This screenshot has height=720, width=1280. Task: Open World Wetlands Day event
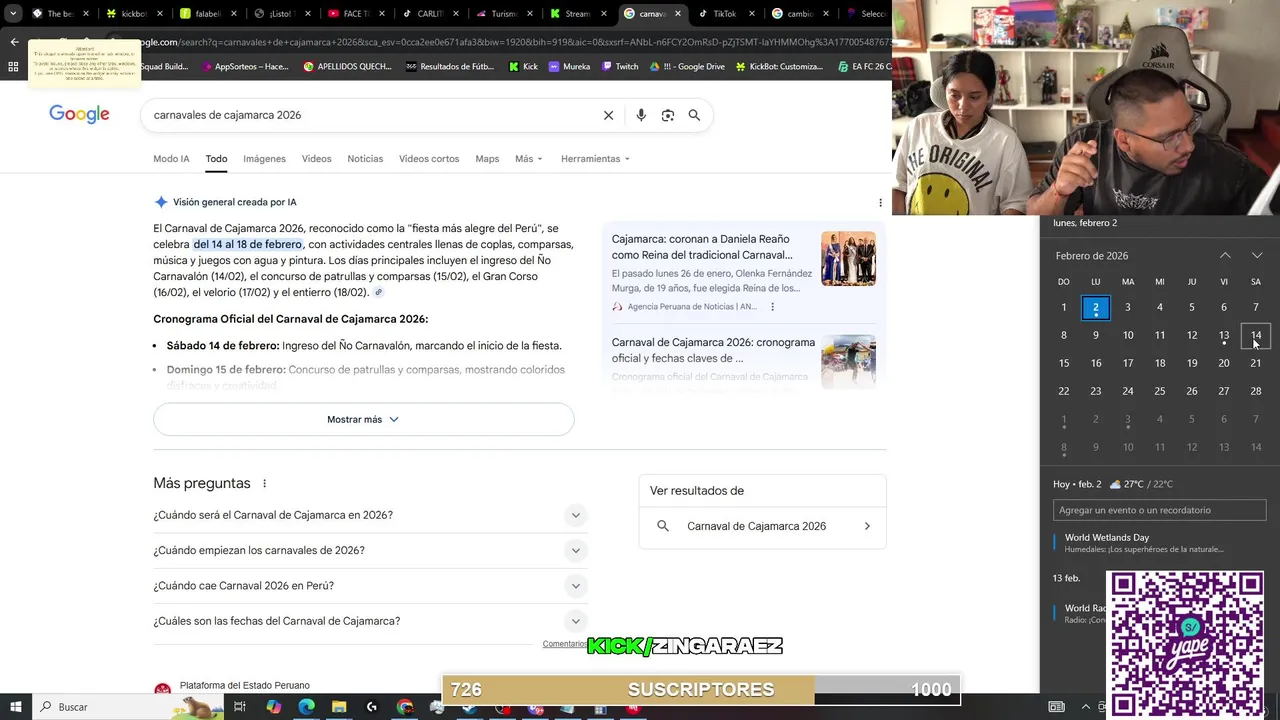[x=1158, y=543]
